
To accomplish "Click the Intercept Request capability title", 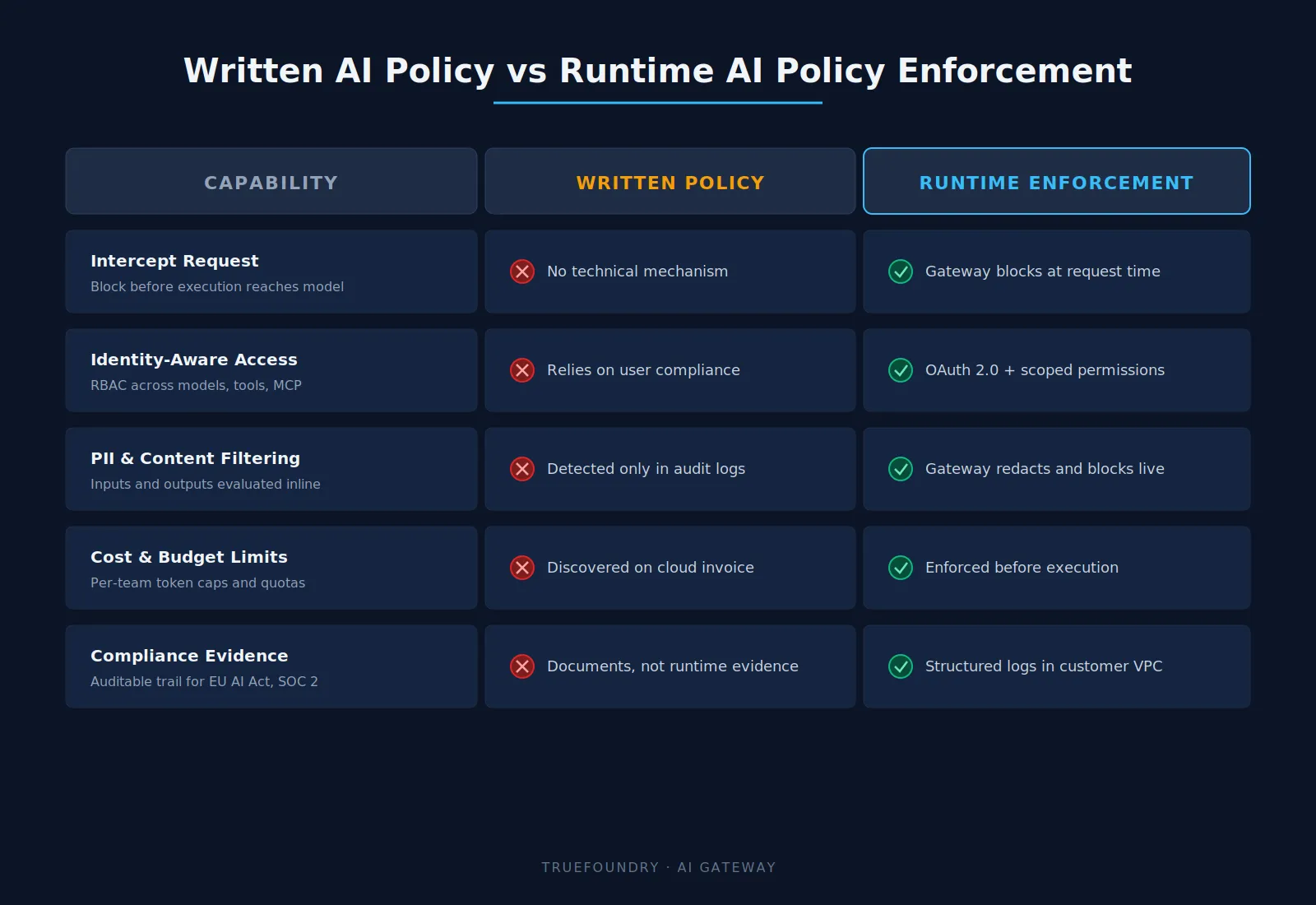I will click(174, 261).
